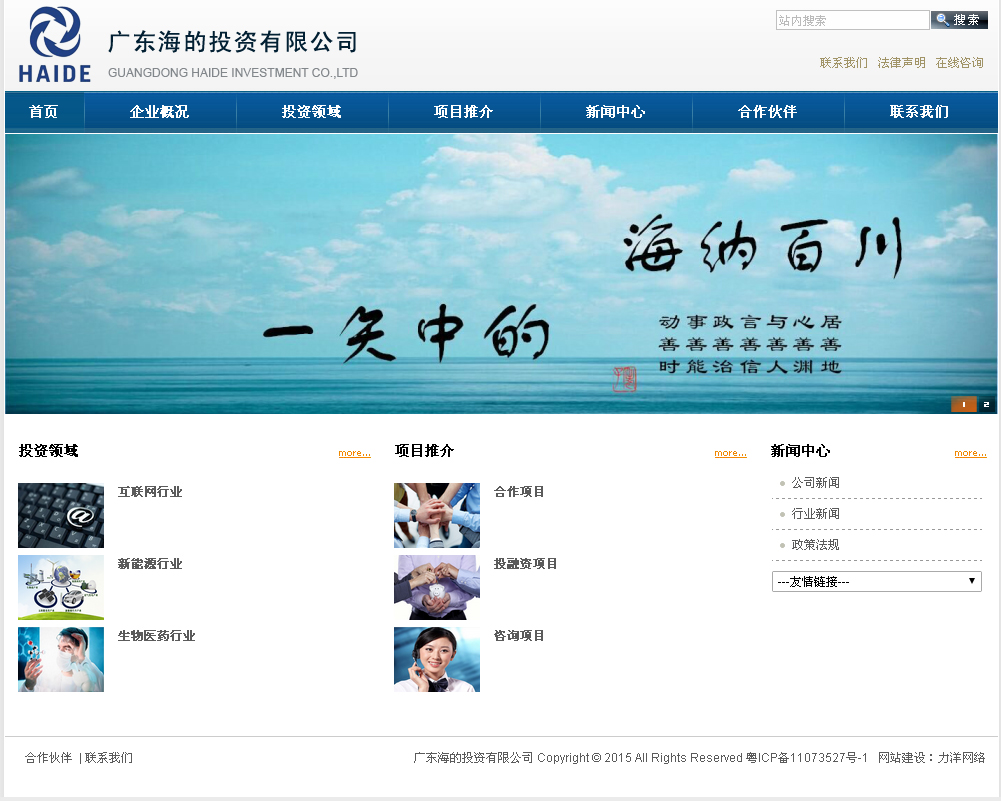
Task: Click the HAIDE company logo
Action: click(55, 44)
